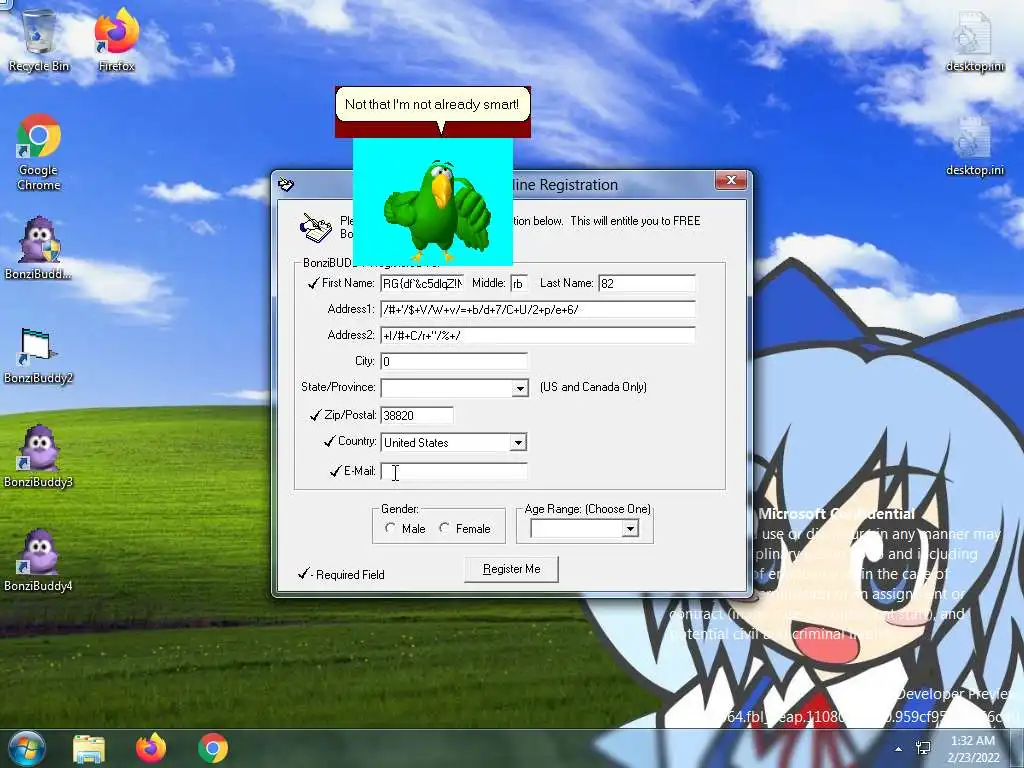Screen dimensions: 1024x768
Task: Click the Zip/Postal field containing 38820
Action: (417, 415)
